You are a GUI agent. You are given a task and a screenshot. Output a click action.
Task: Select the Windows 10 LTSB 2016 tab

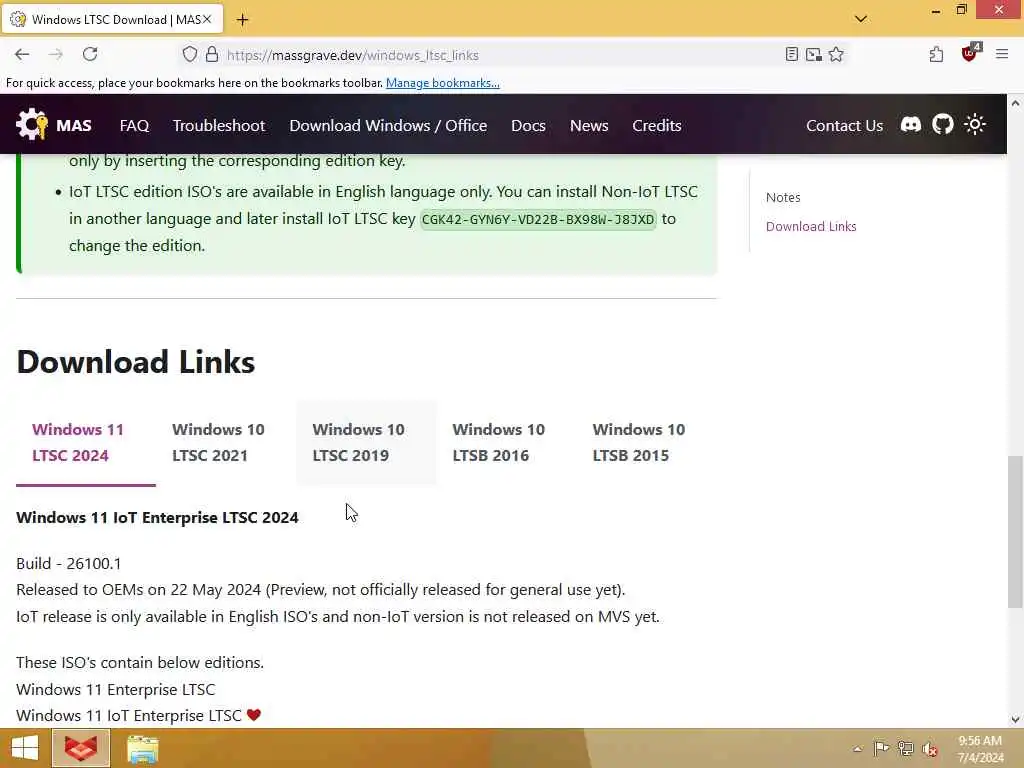pos(506,443)
